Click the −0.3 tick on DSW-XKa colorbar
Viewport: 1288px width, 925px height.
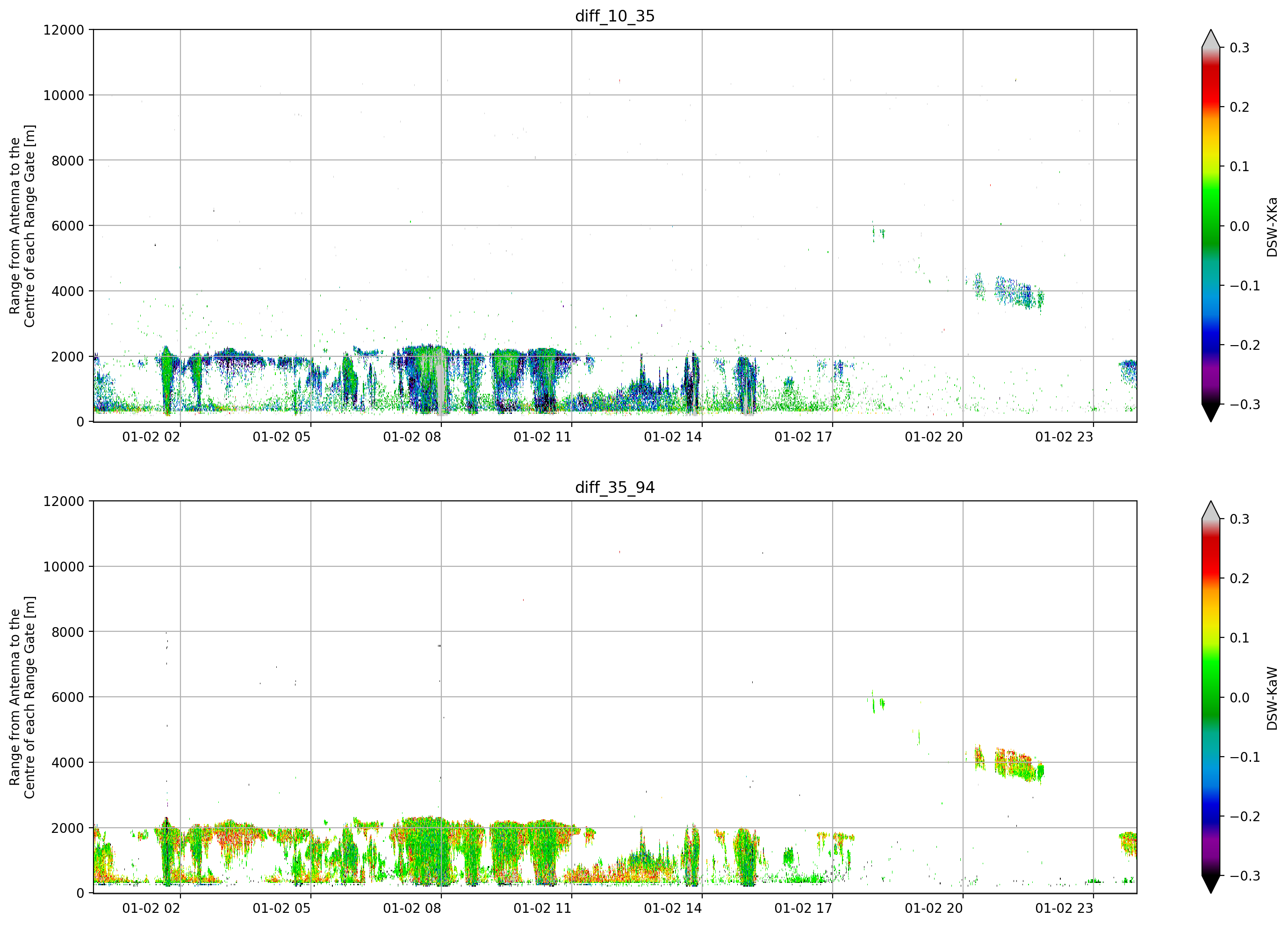[x=1245, y=405]
